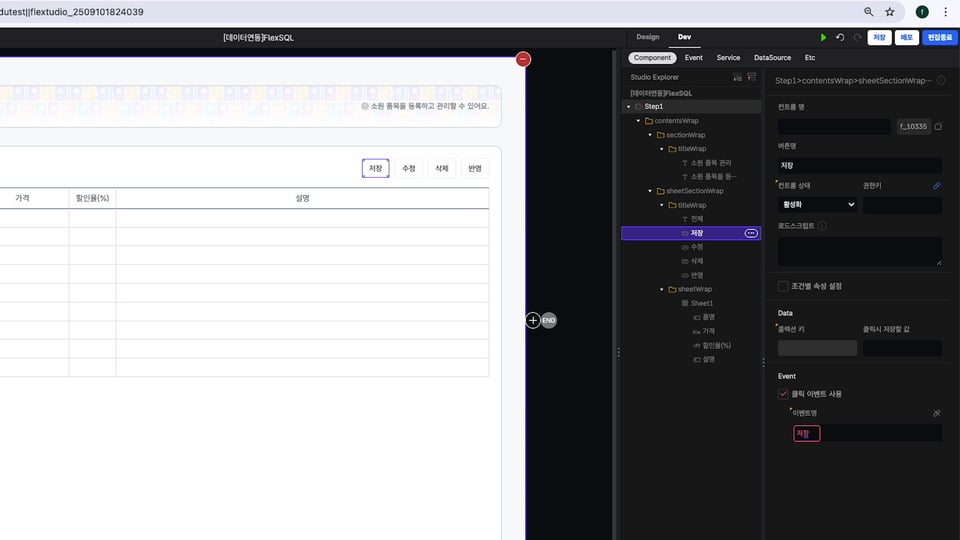Open the info icon beside the breadcrumb path
The width and height of the screenshot is (960, 540).
tap(940, 80)
